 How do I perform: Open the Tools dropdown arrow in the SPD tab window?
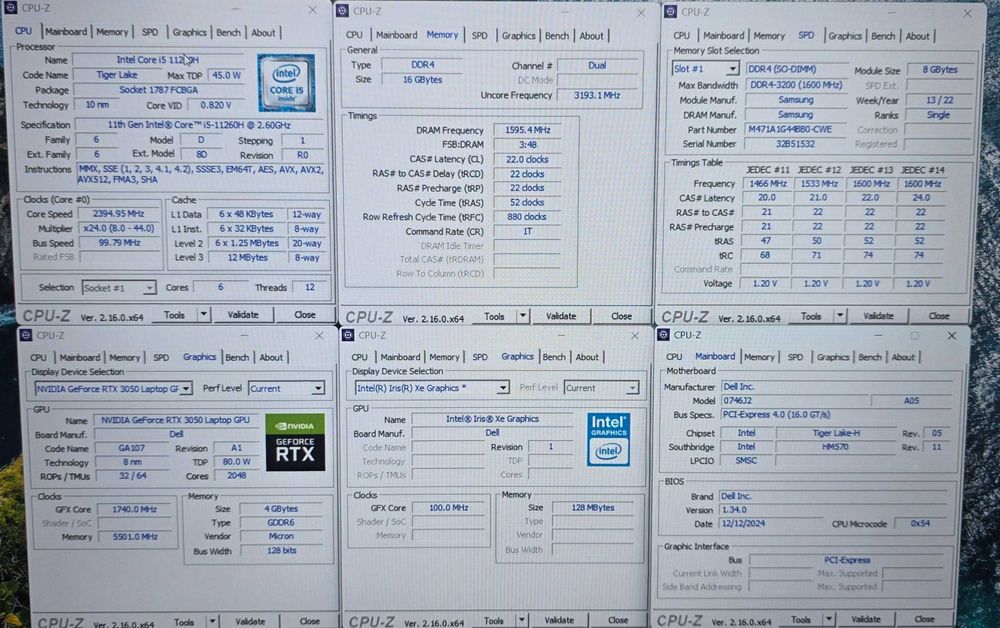[840, 316]
